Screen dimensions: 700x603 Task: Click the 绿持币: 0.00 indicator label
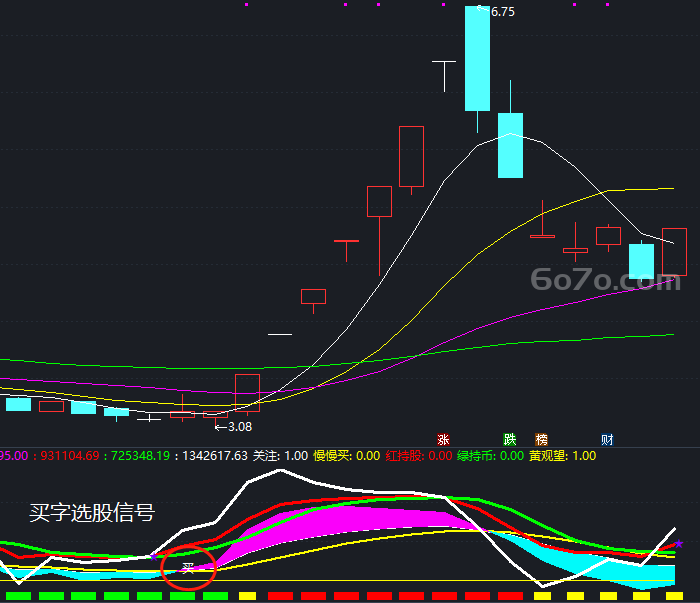[x=490, y=456]
